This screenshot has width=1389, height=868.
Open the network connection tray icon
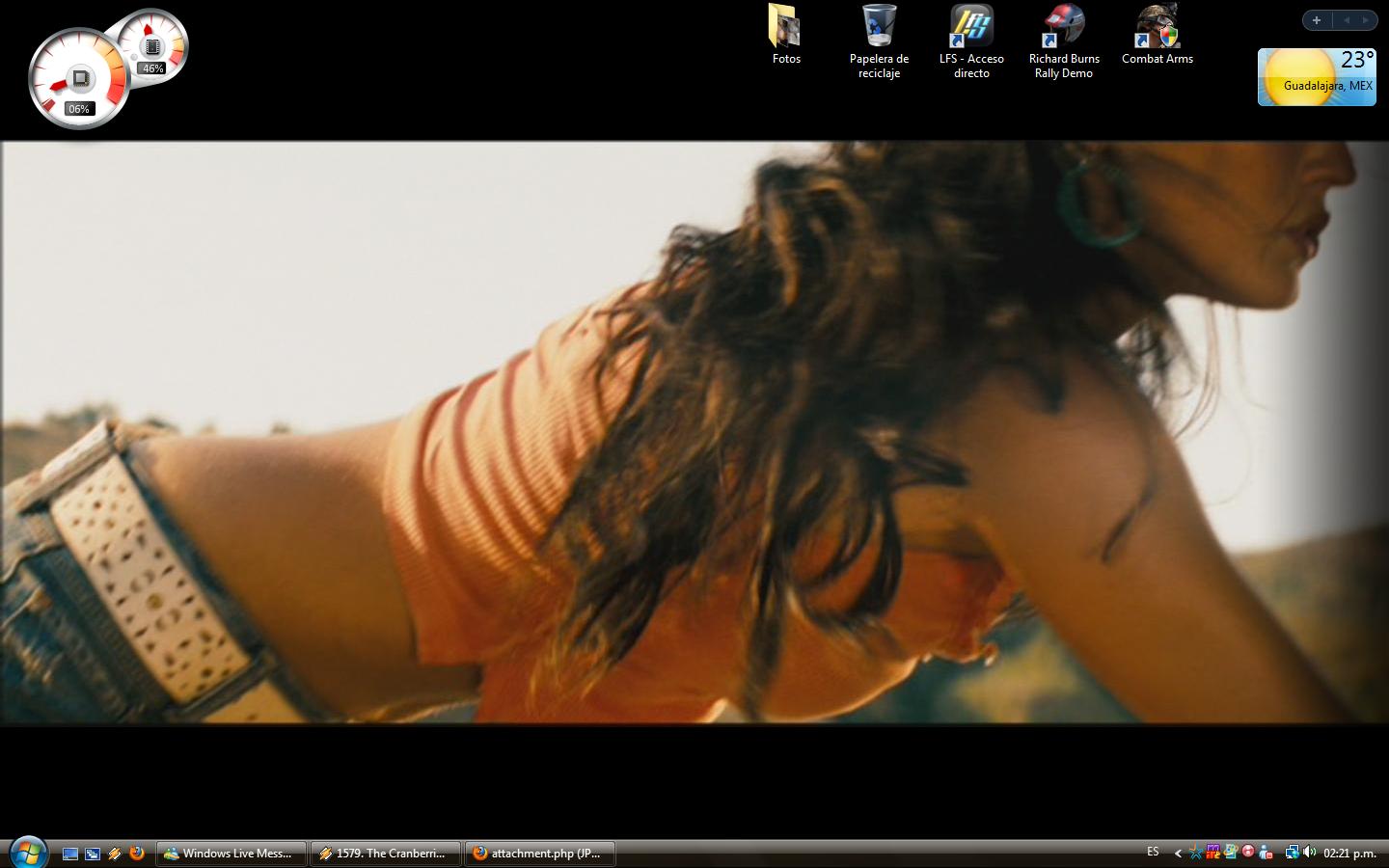(1292, 853)
